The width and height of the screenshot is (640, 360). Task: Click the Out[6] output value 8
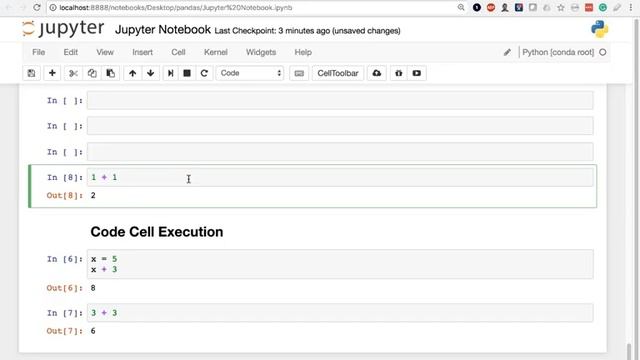(x=93, y=288)
